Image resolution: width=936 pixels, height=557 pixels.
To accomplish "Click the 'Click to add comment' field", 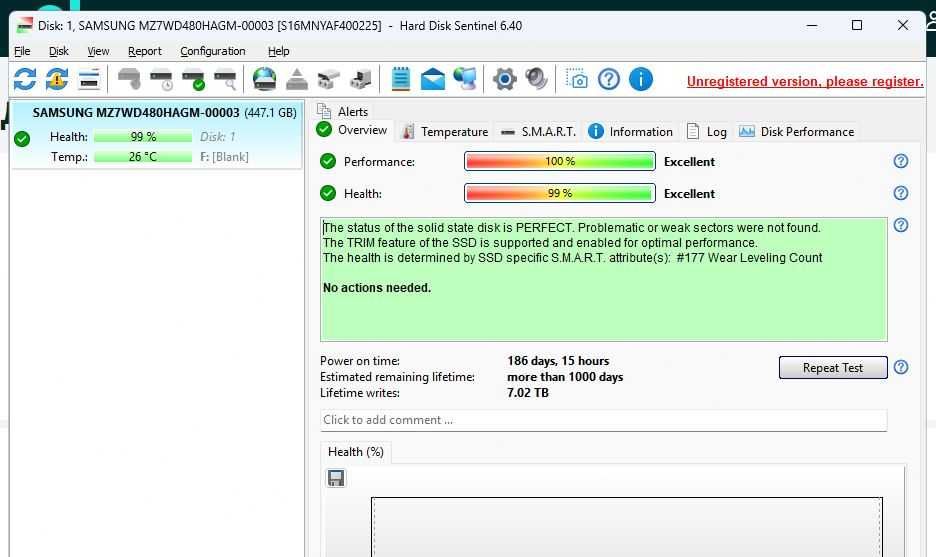I will [604, 420].
